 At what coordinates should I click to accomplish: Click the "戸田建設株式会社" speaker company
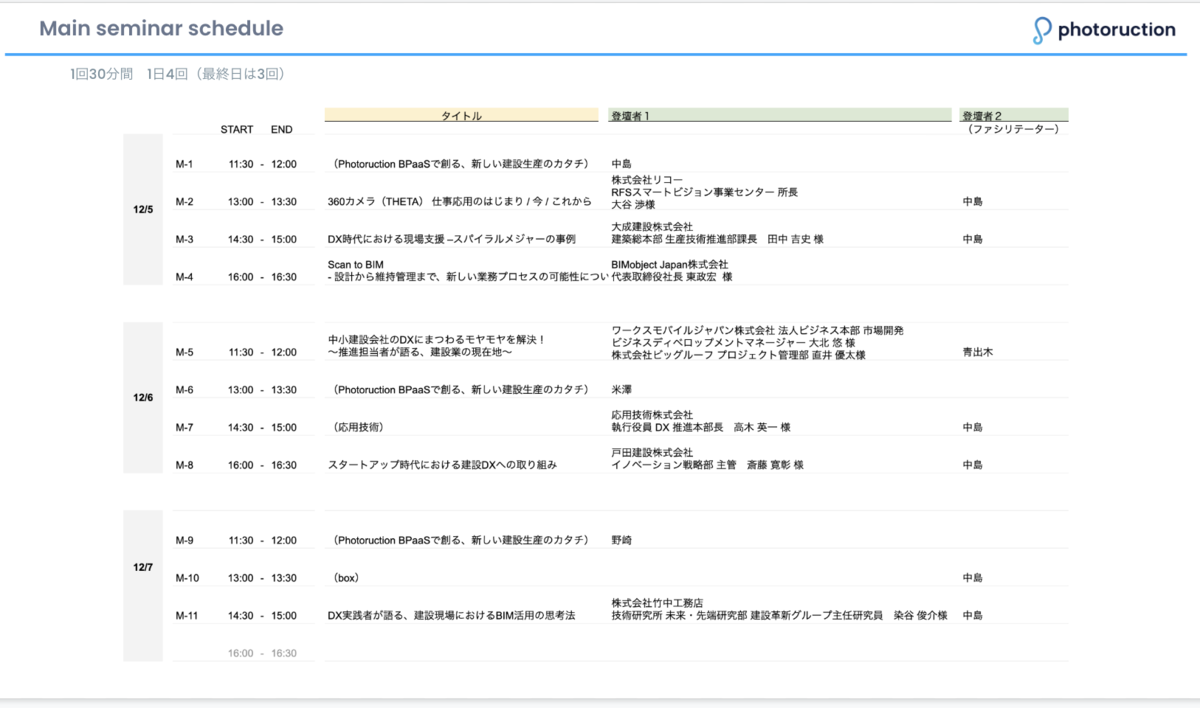[651, 453]
